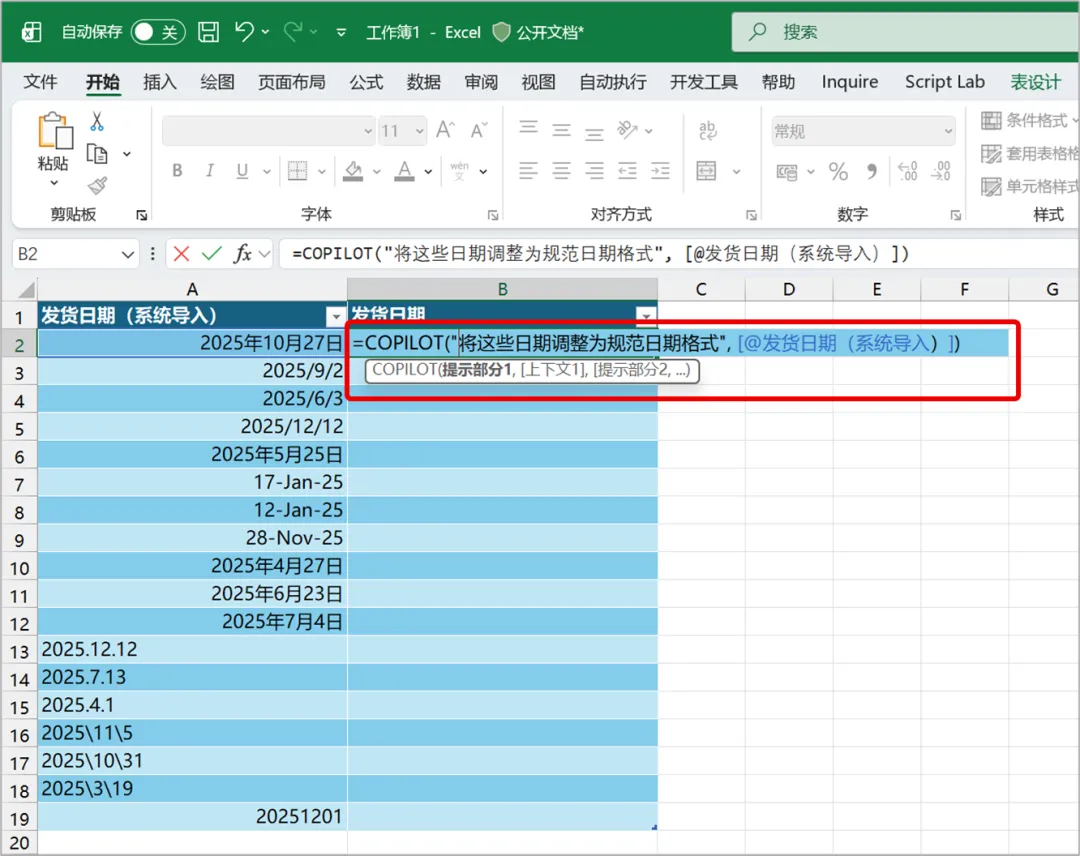Click the Center alignment icon

click(561, 170)
